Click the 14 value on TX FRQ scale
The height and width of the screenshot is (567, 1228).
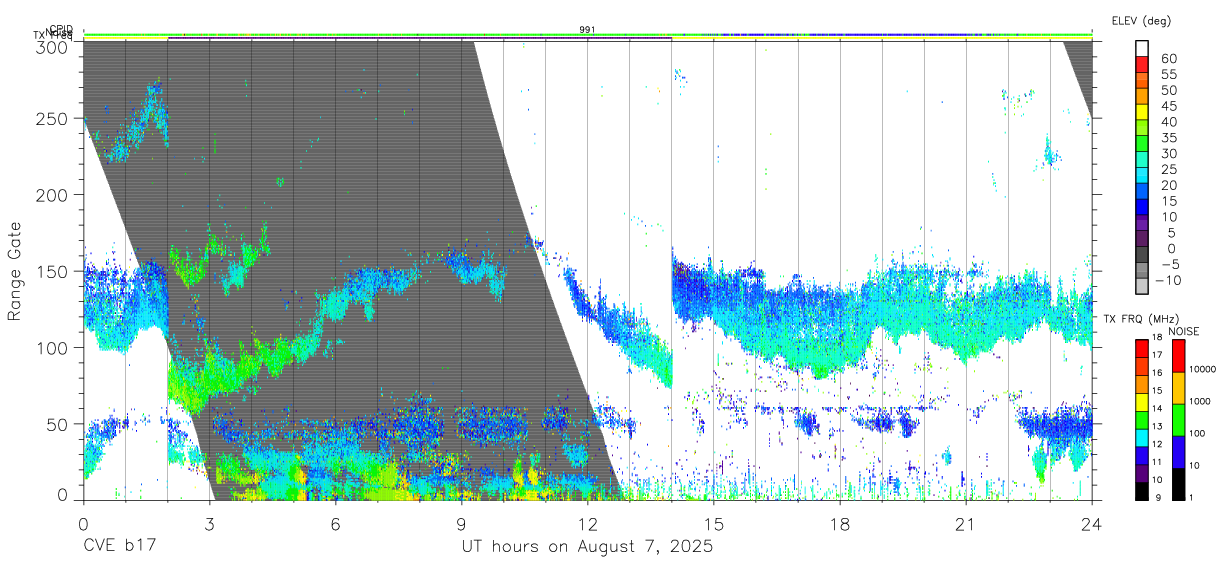point(1157,408)
